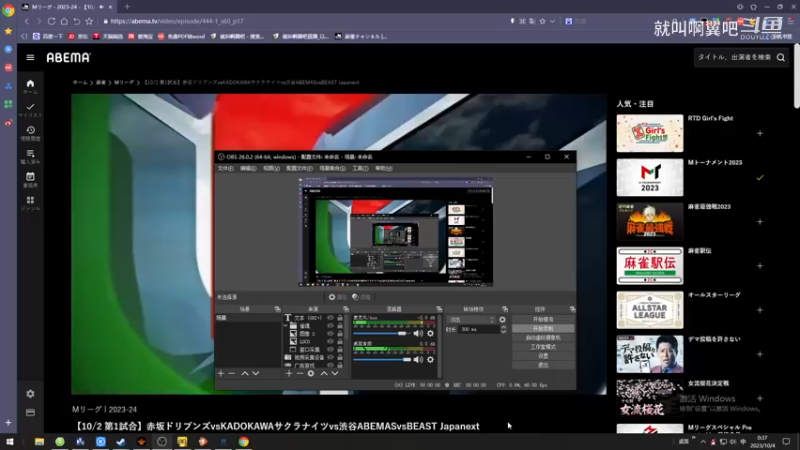The height and width of the screenshot is (450, 800).
Task: Reload the browser page
Action: (x=51, y=21)
